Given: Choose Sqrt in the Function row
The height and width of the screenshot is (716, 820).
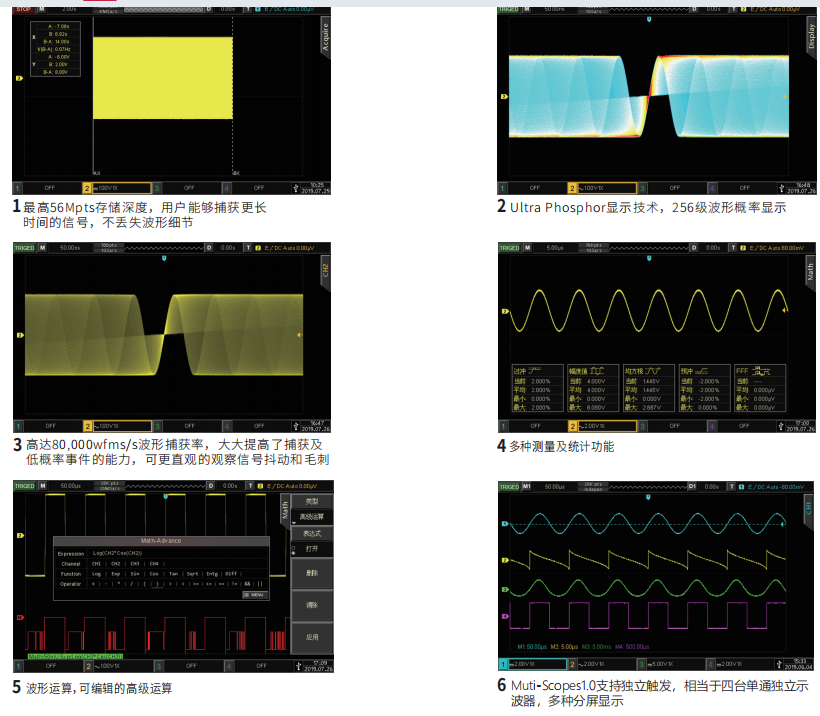Looking at the screenshot, I should [192, 574].
